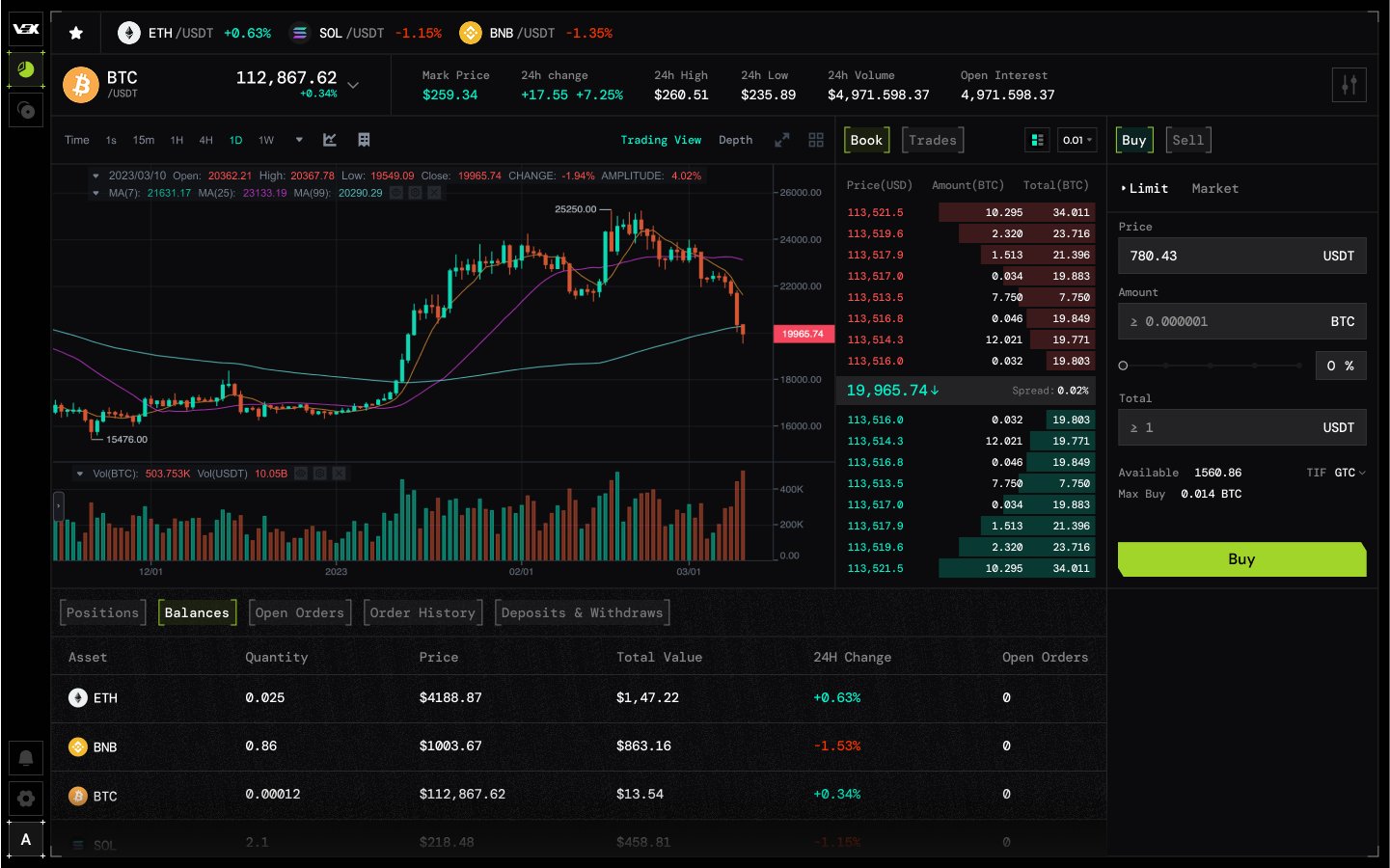Open the notification bell in the sidebar
The height and width of the screenshot is (868, 1390).
point(25,758)
